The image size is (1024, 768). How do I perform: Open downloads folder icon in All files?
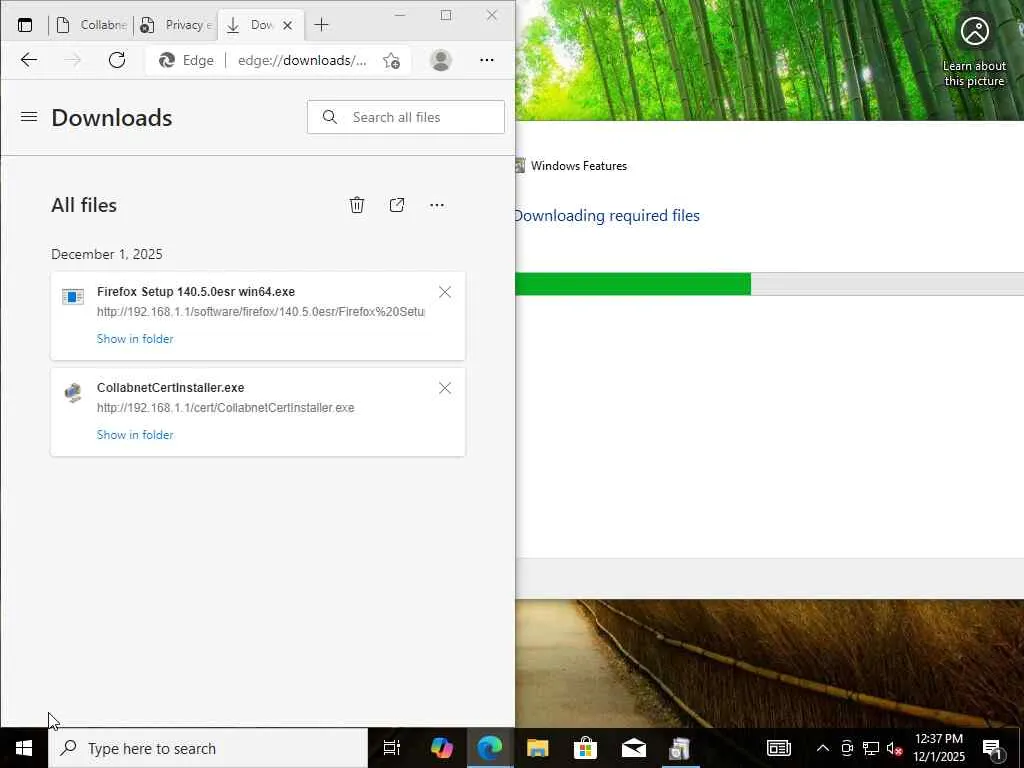click(397, 205)
